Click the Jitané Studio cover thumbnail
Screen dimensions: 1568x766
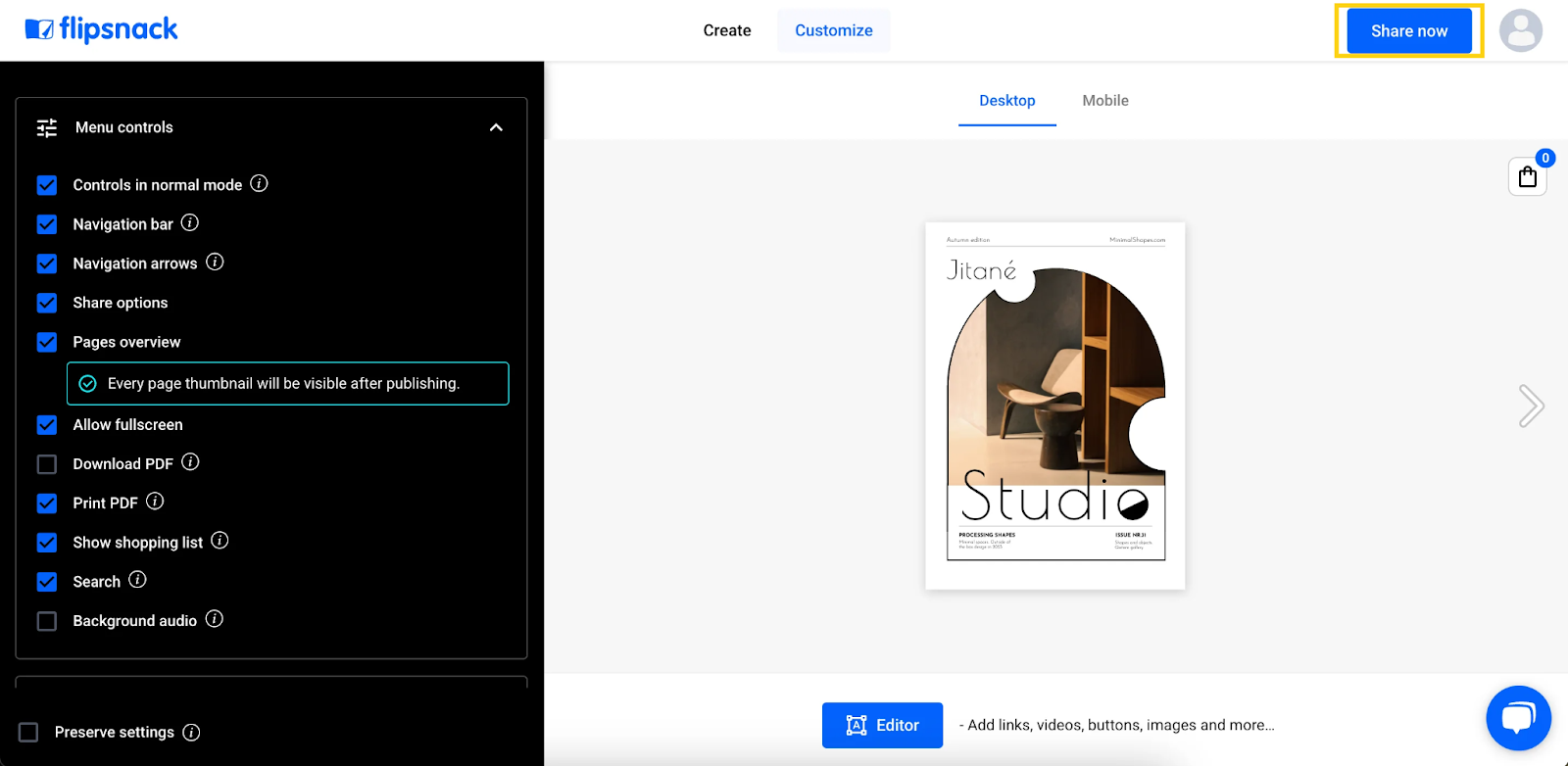pos(1055,406)
